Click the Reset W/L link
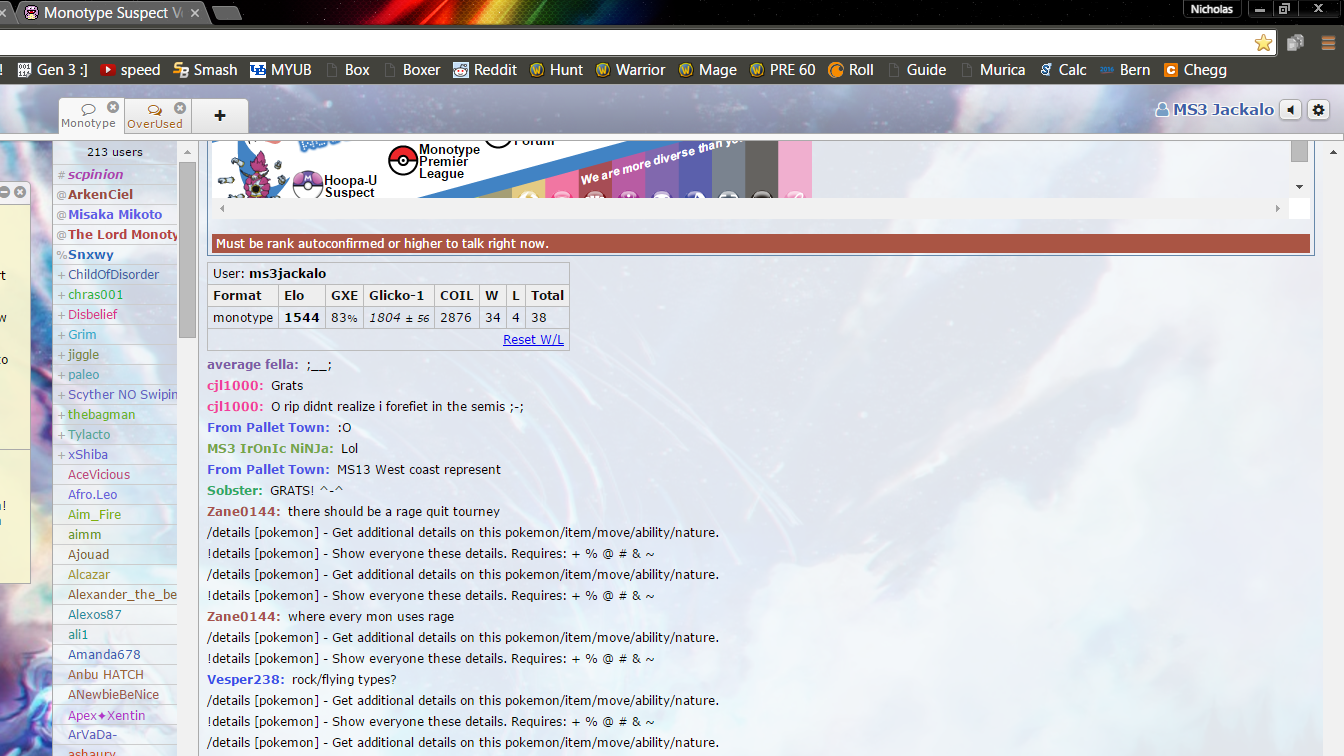Screen dimensions: 1344x756 pyautogui.click(x=533, y=339)
